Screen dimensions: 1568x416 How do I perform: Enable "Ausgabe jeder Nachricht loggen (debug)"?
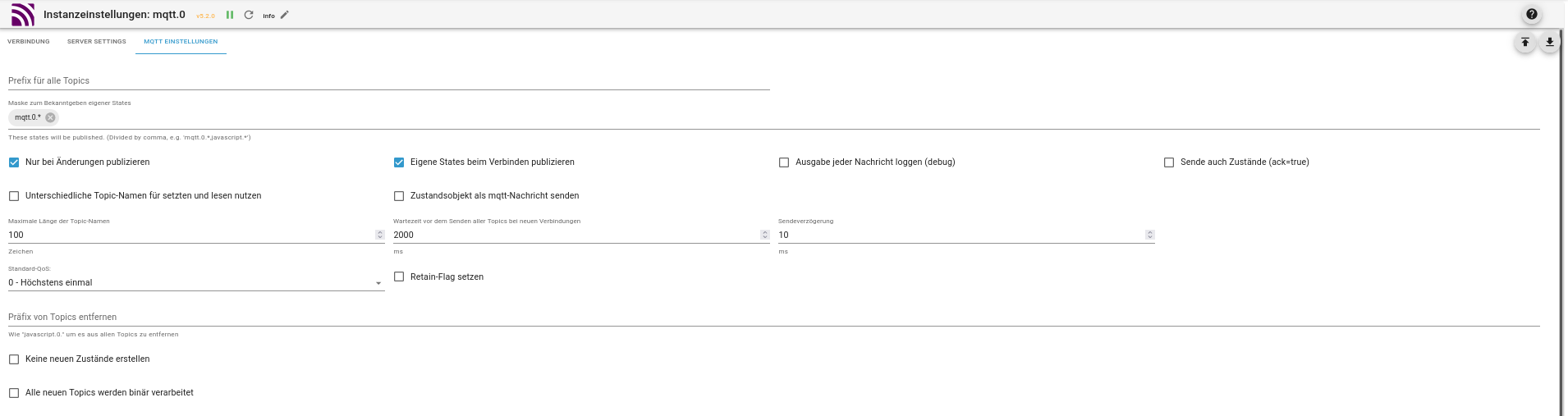[784, 162]
